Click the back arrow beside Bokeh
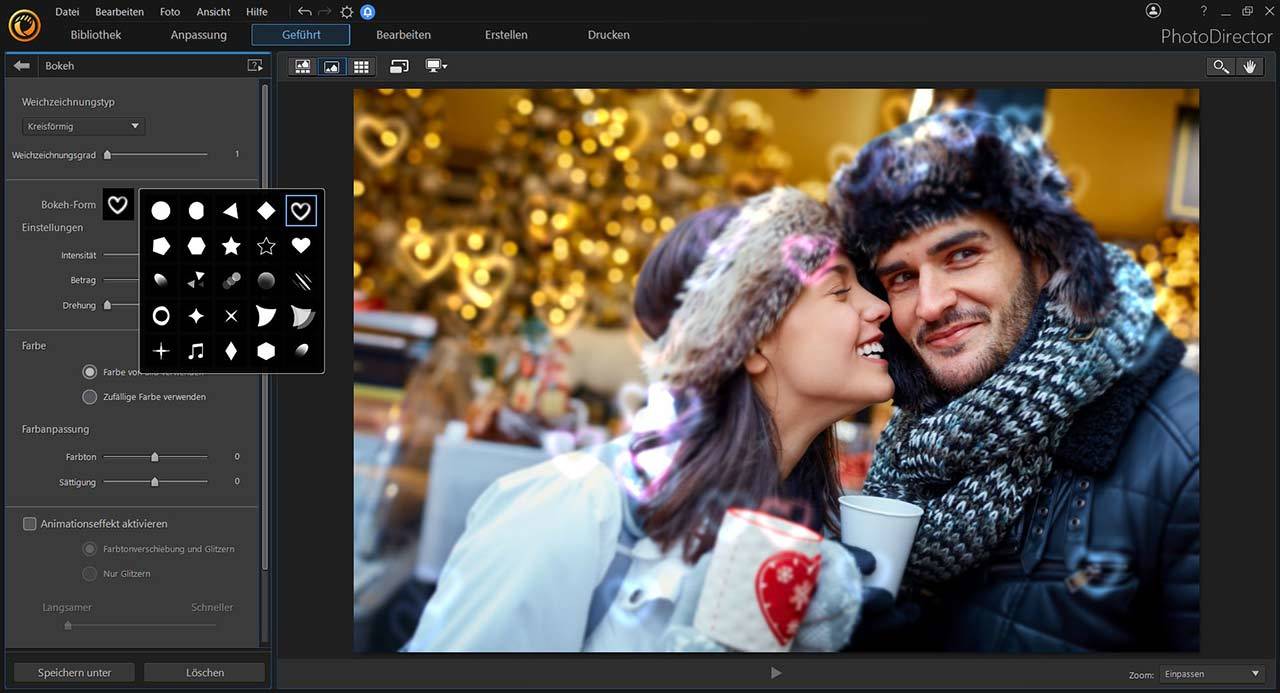Viewport: 1280px width, 693px height. [x=21, y=66]
